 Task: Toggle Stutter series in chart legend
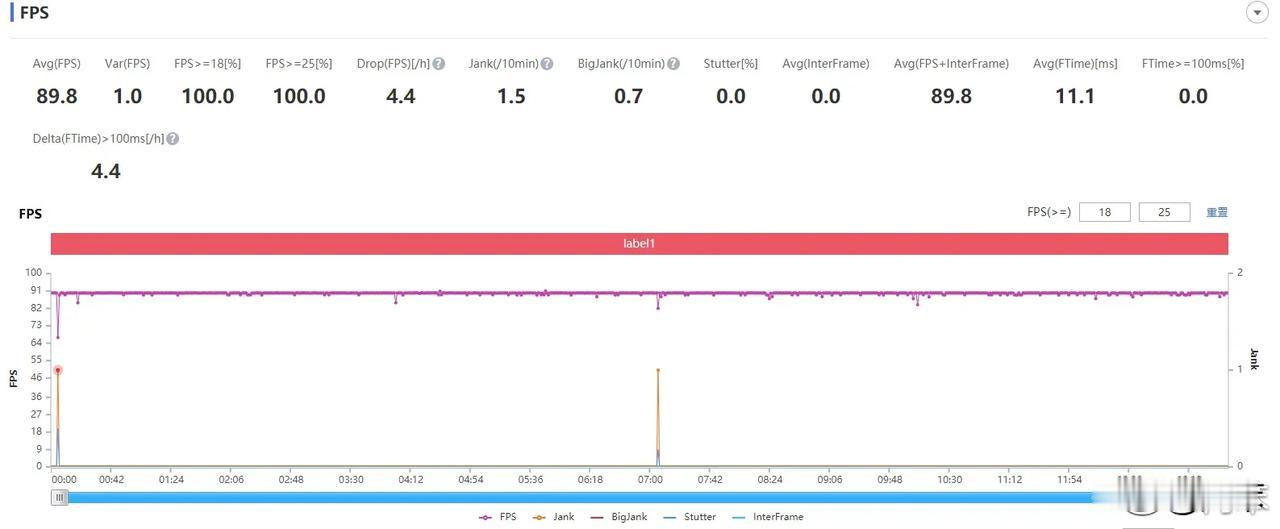click(688, 517)
